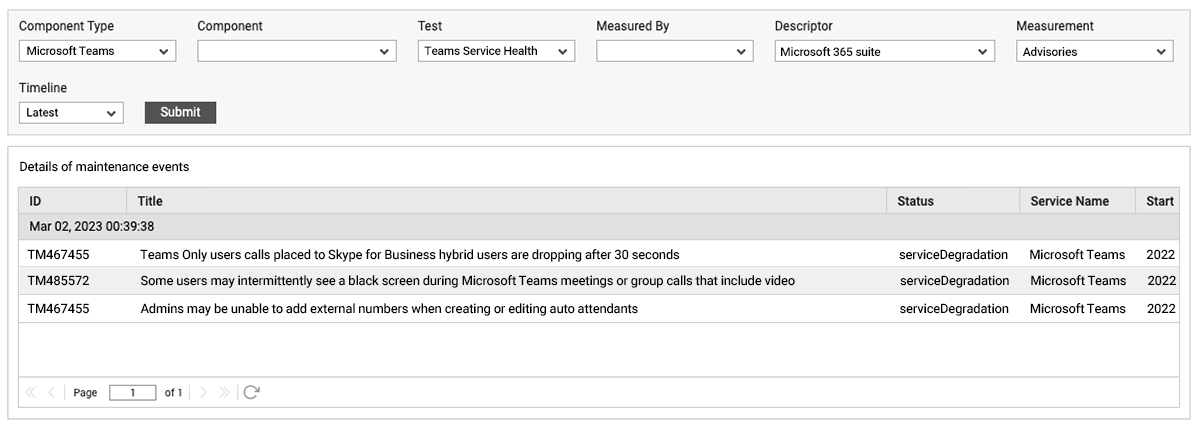
Task: Expand the empty Component dropdown
Action: tap(296, 51)
